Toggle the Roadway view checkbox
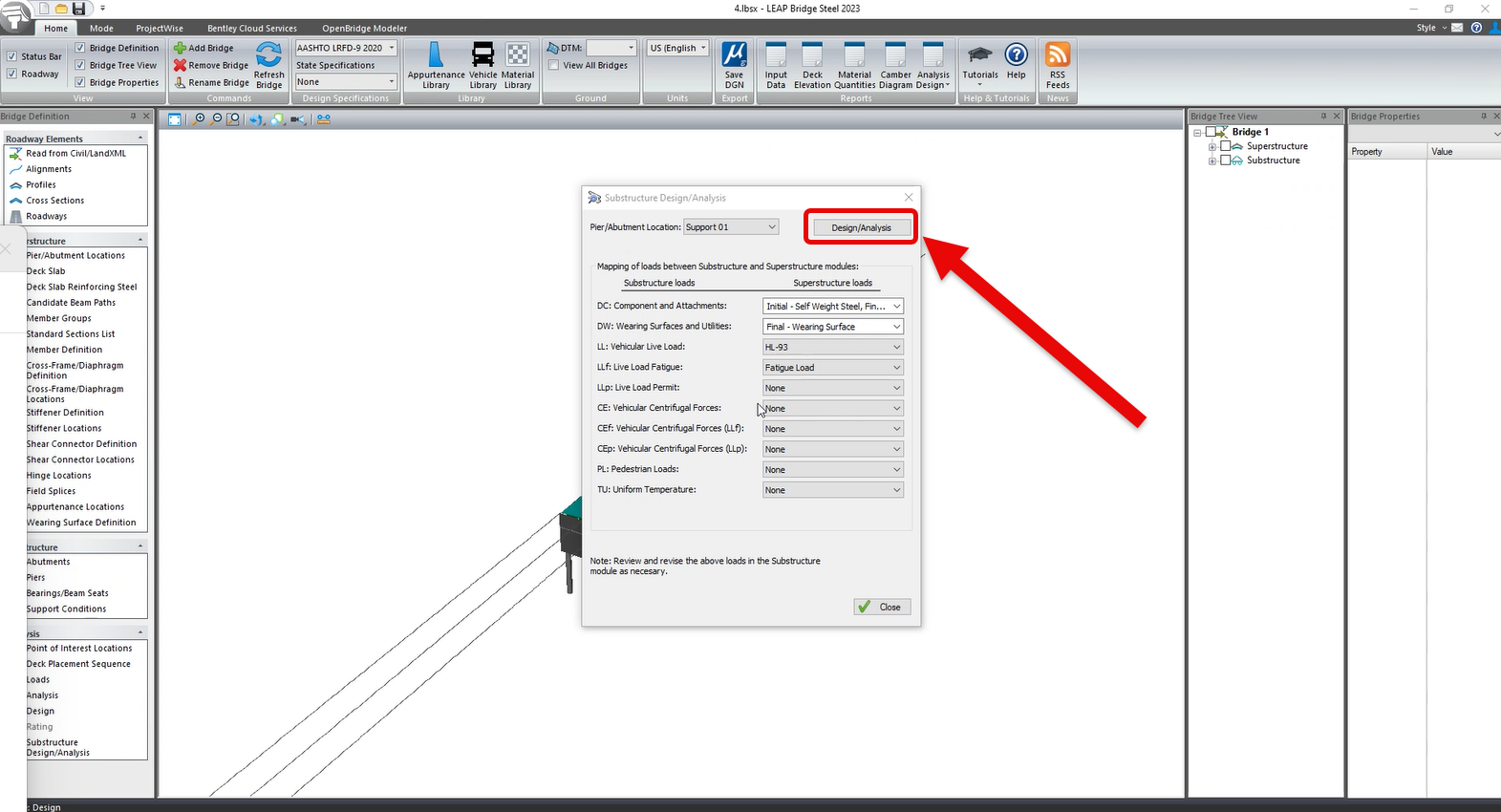Image resolution: width=1501 pixels, height=812 pixels. coord(11,74)
